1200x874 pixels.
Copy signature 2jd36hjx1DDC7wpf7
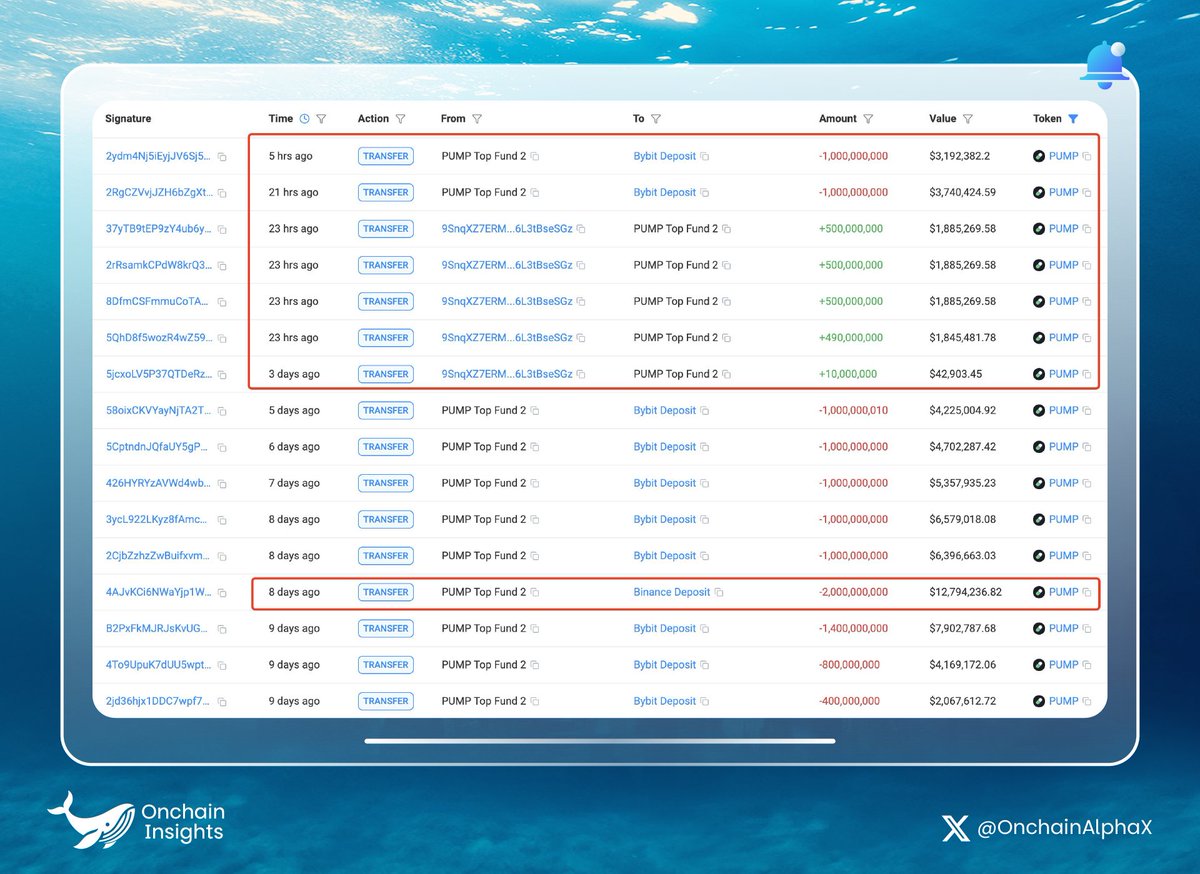(x=222, y=702)
